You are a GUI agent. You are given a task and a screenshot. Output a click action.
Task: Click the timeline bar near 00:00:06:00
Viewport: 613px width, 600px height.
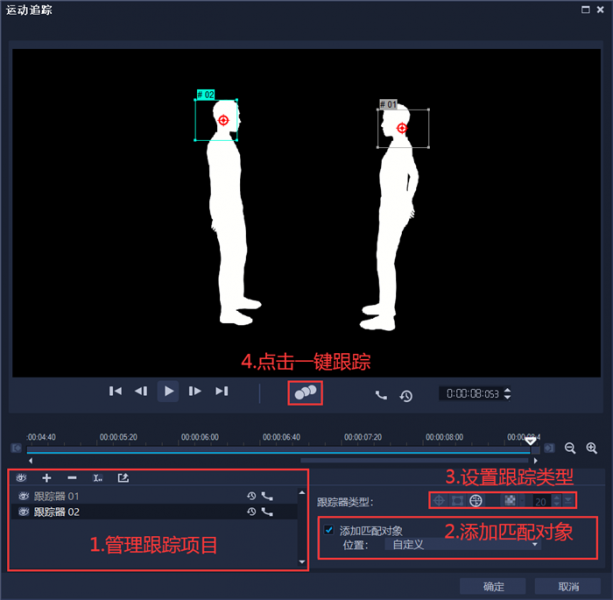tap(200, 450)
